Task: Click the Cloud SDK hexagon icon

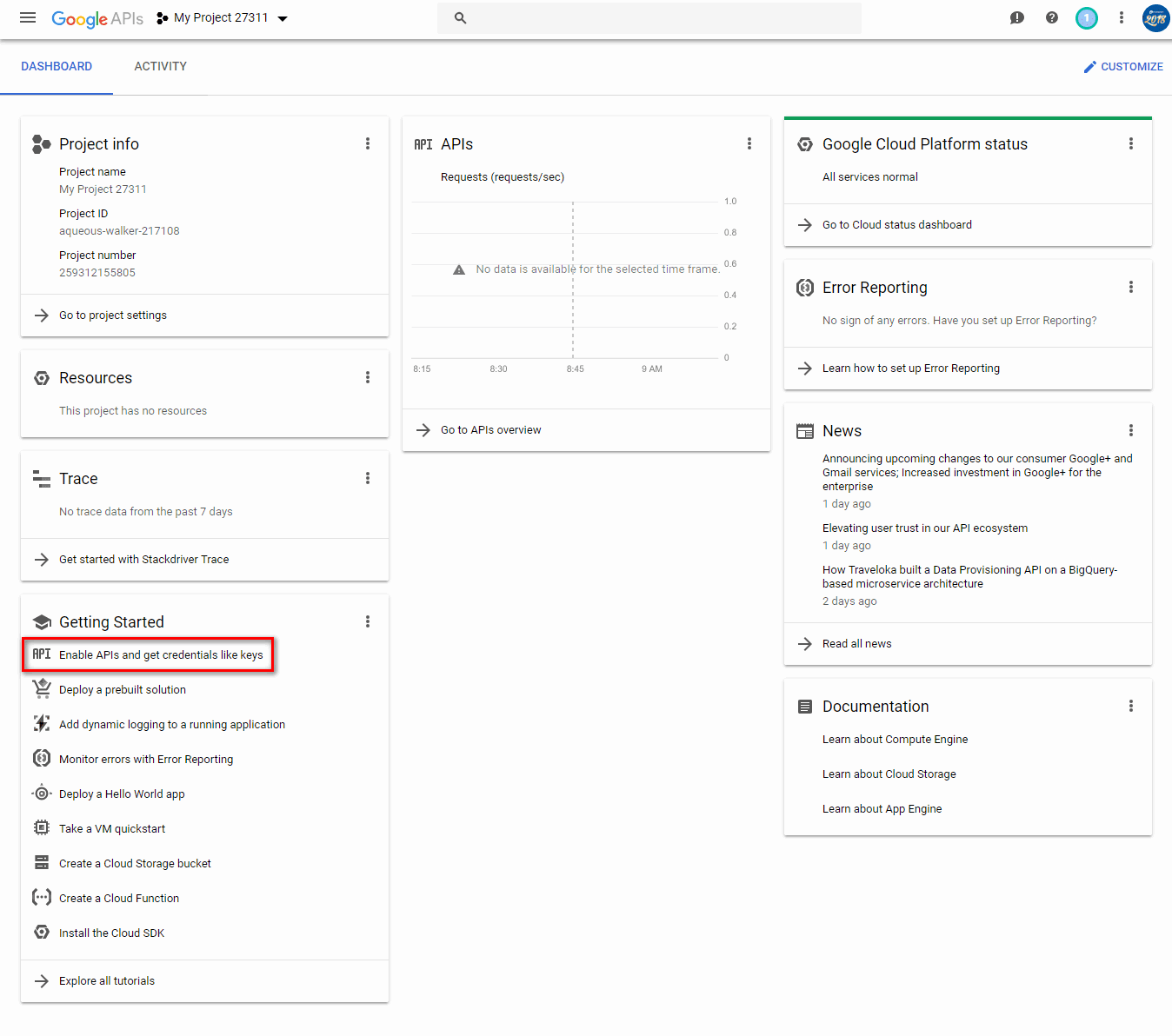Action: coord(41,932)
